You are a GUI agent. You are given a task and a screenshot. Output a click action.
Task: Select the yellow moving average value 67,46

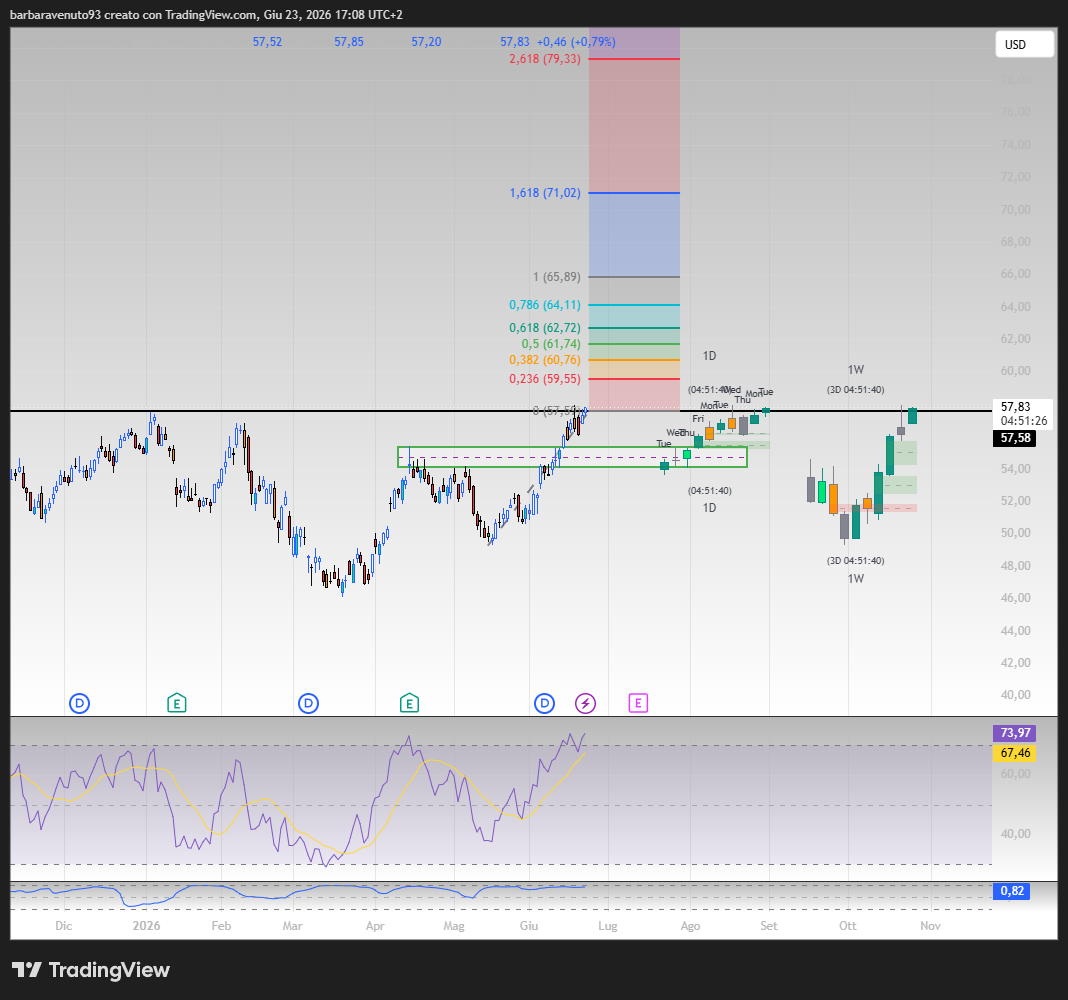[x=1015, y=753]
